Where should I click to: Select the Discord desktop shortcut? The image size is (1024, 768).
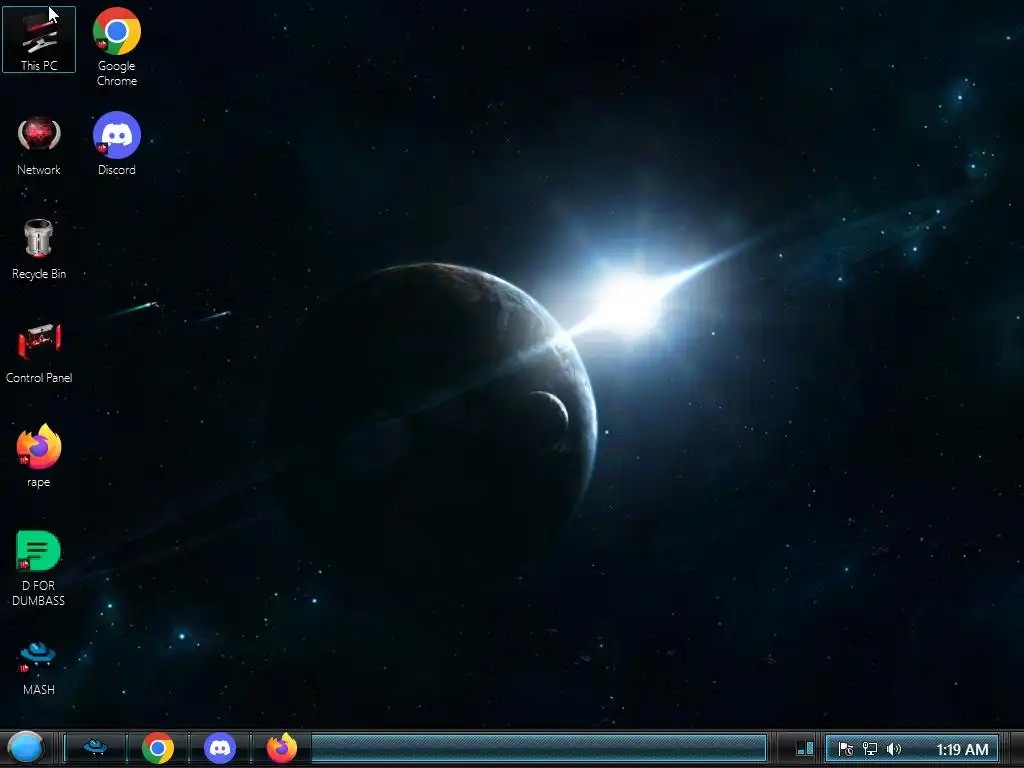coord(116,144)
